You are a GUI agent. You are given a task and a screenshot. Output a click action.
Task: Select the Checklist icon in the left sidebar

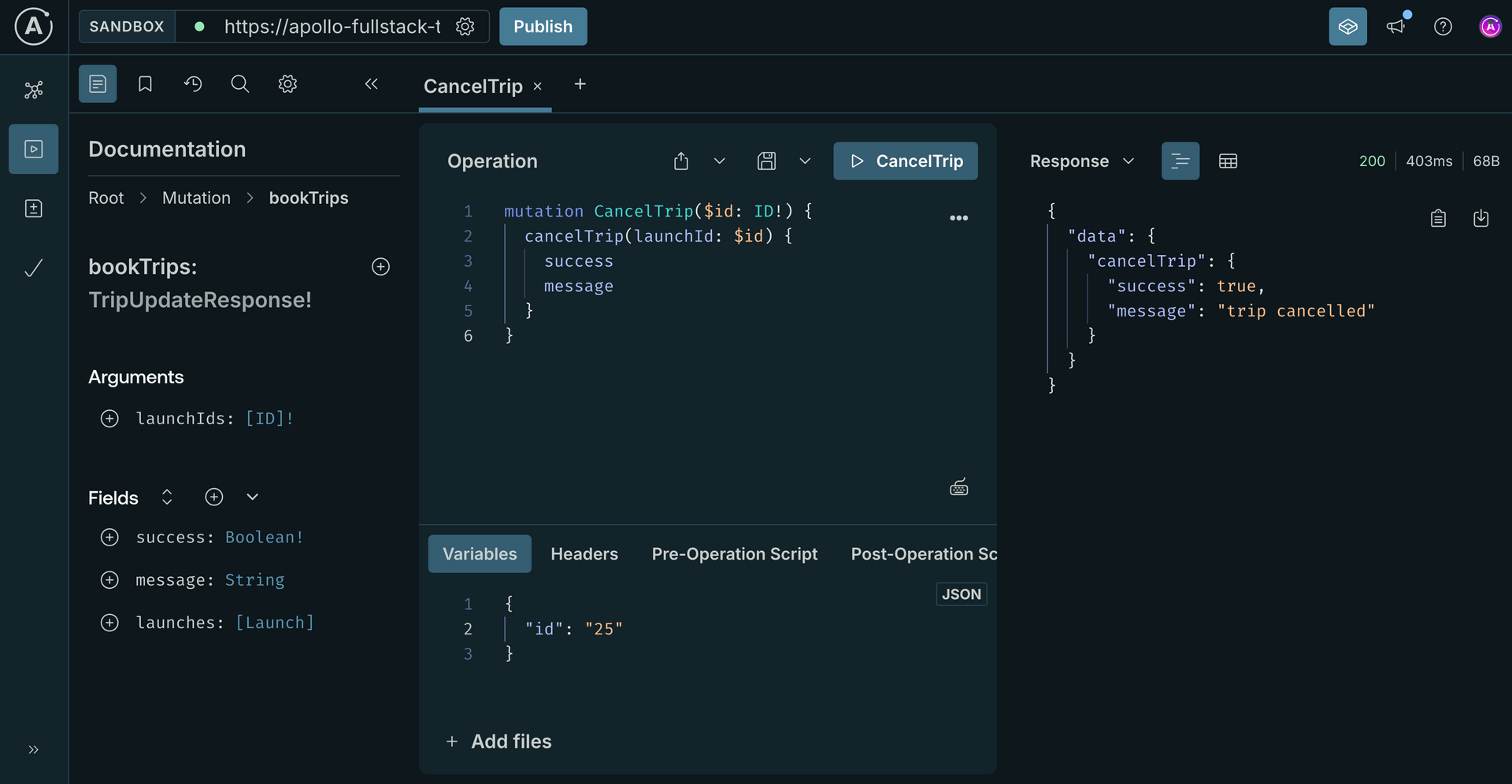click(34, 268)
